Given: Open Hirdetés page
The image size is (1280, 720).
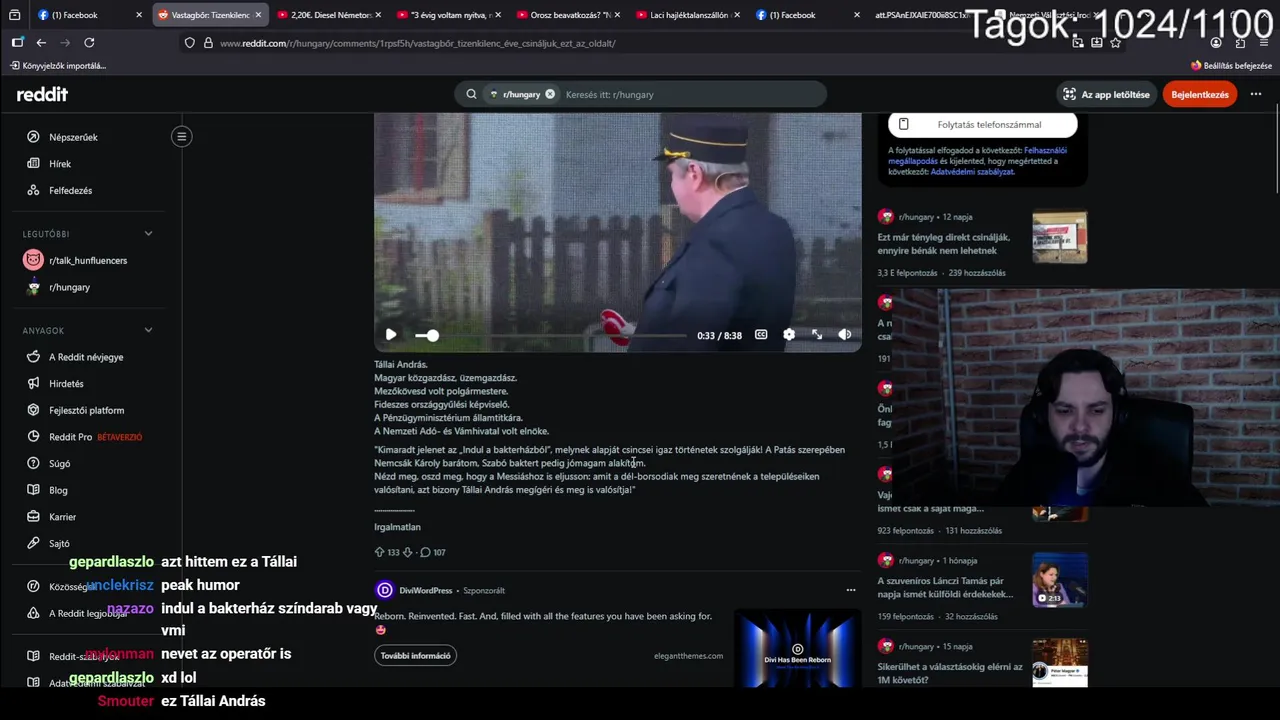Looking at the screenshot, I should pos(66,384).
